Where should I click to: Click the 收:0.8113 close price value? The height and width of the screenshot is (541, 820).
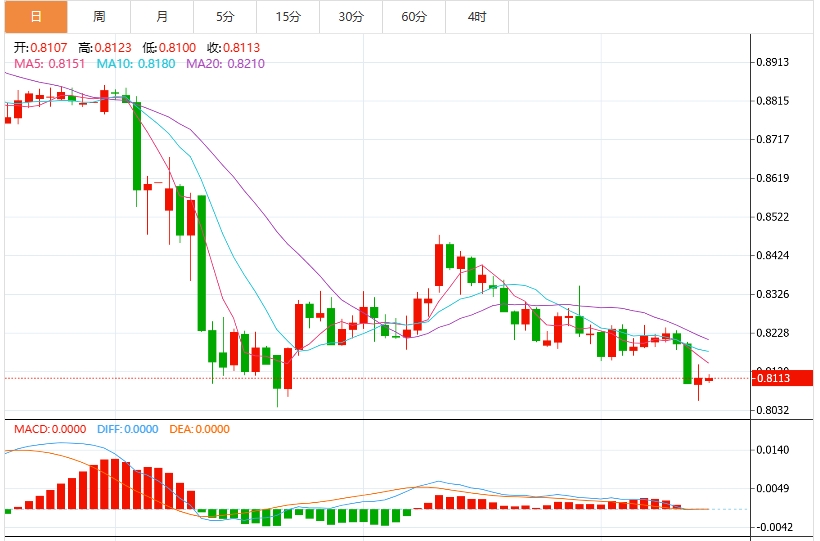(x=233, y=48)
